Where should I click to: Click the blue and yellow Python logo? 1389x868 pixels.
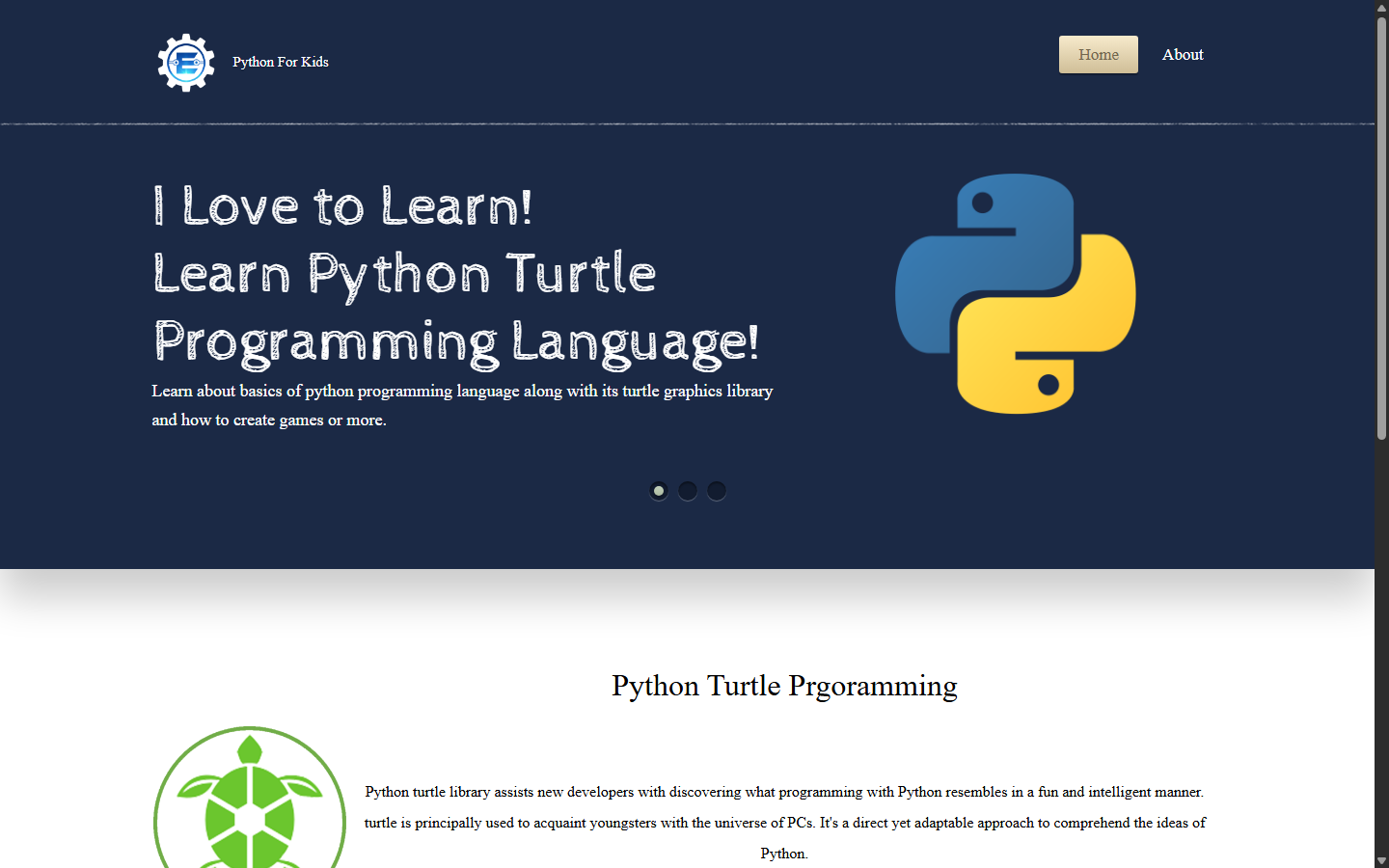point(1016,294)
